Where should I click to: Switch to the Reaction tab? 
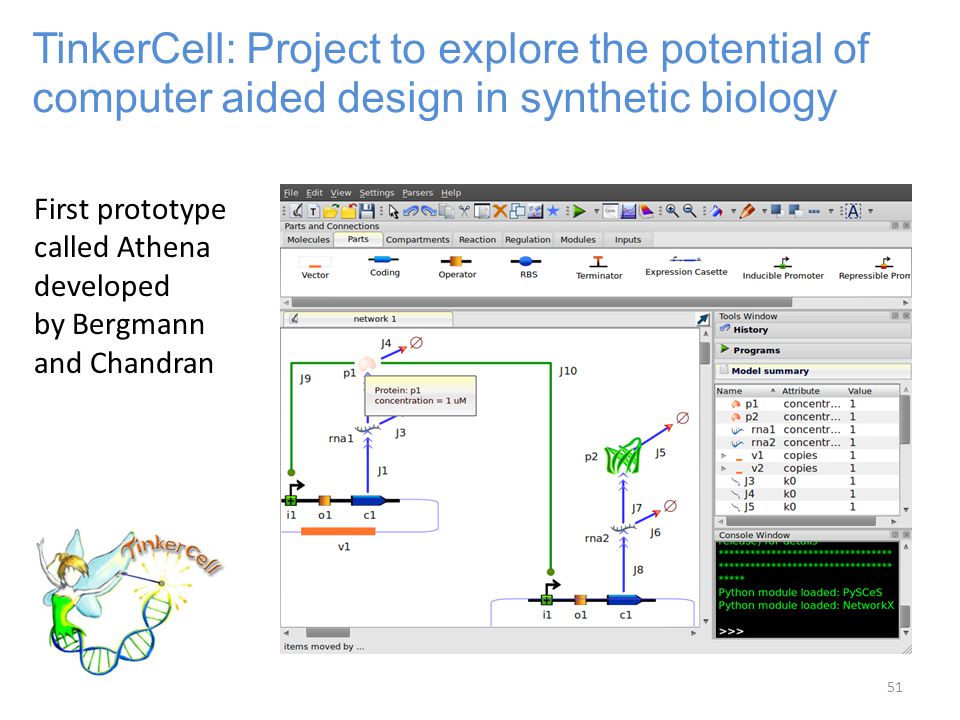point(477,239)
